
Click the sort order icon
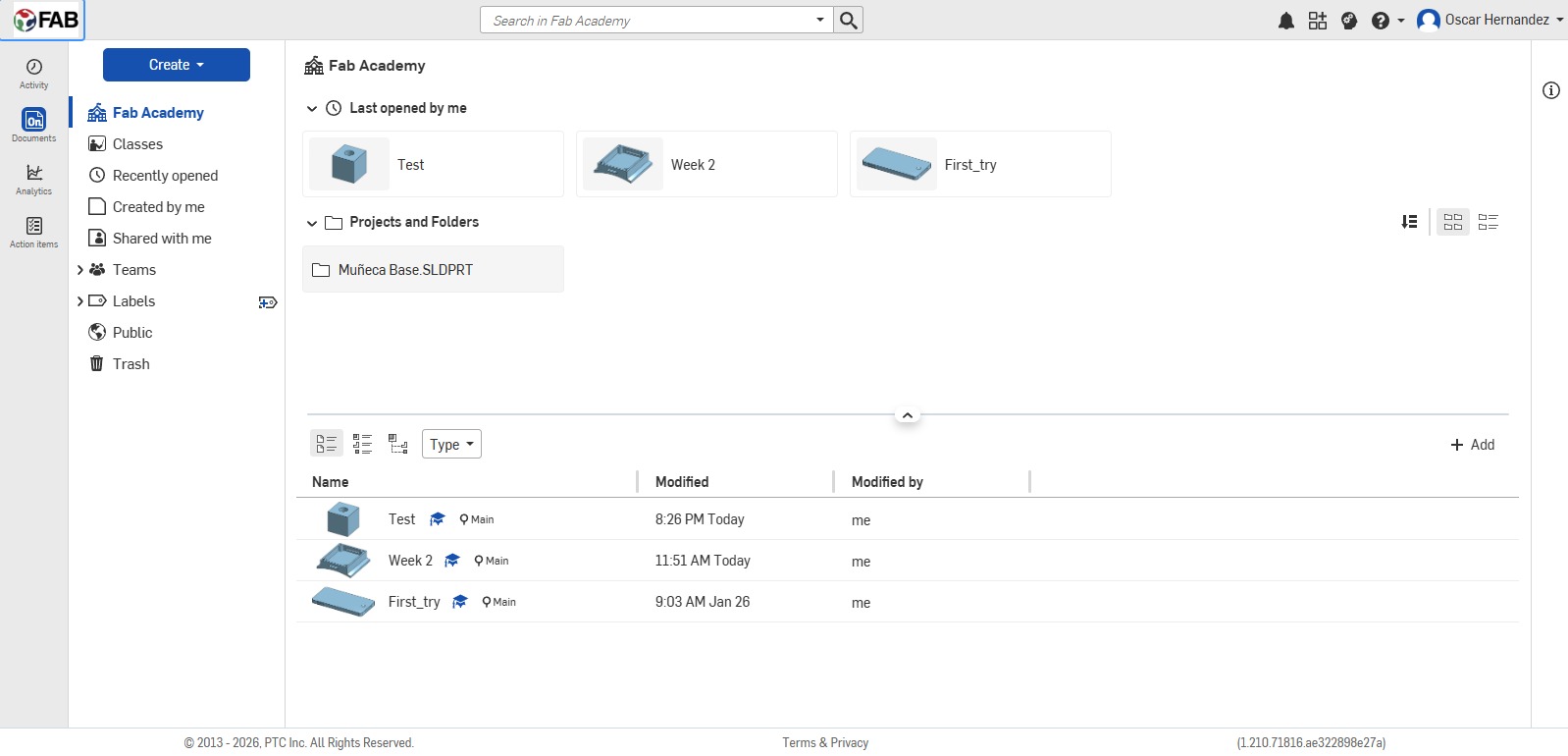click(1409, 222)
